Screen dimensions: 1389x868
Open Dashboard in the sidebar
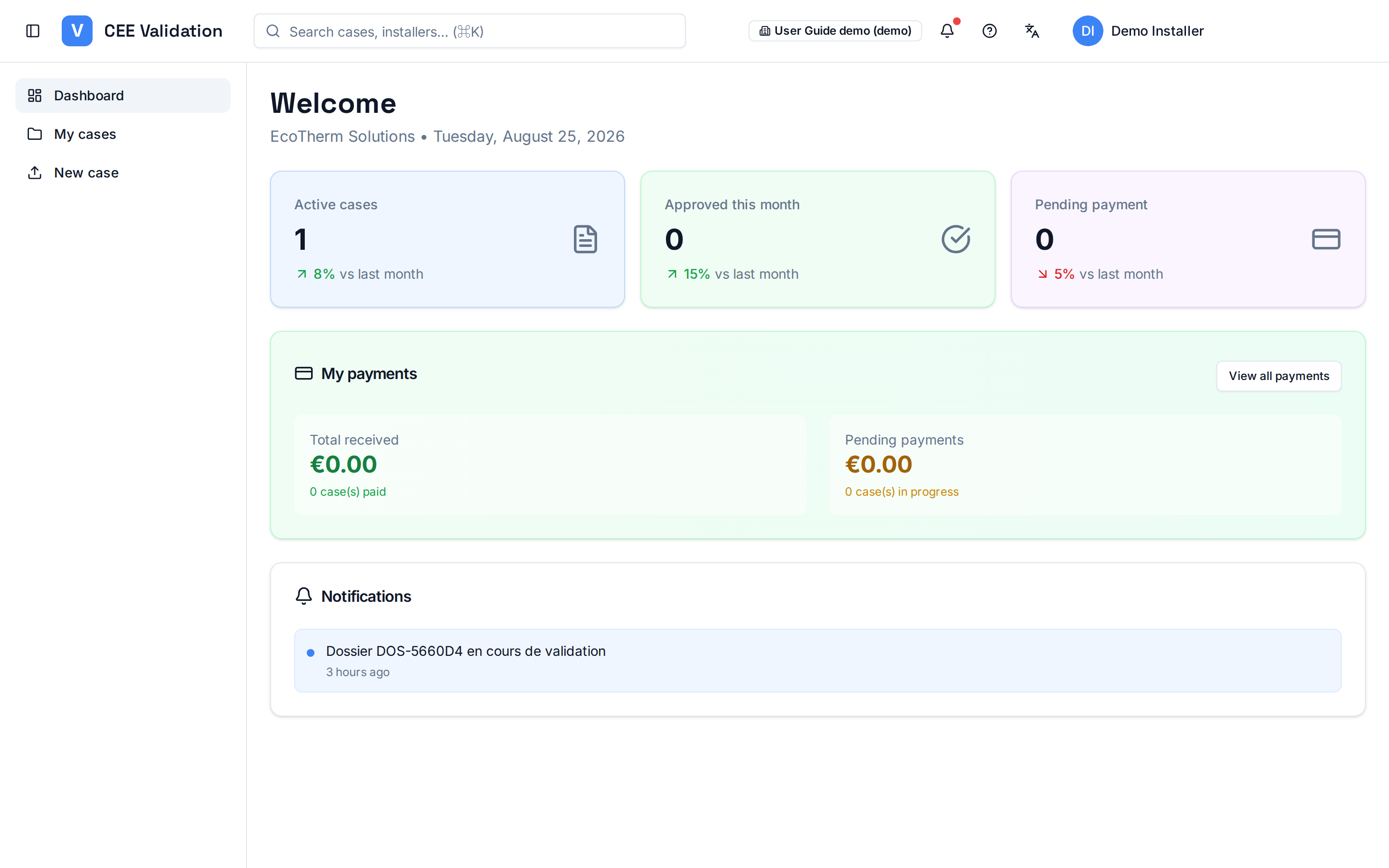coord(123,95)
